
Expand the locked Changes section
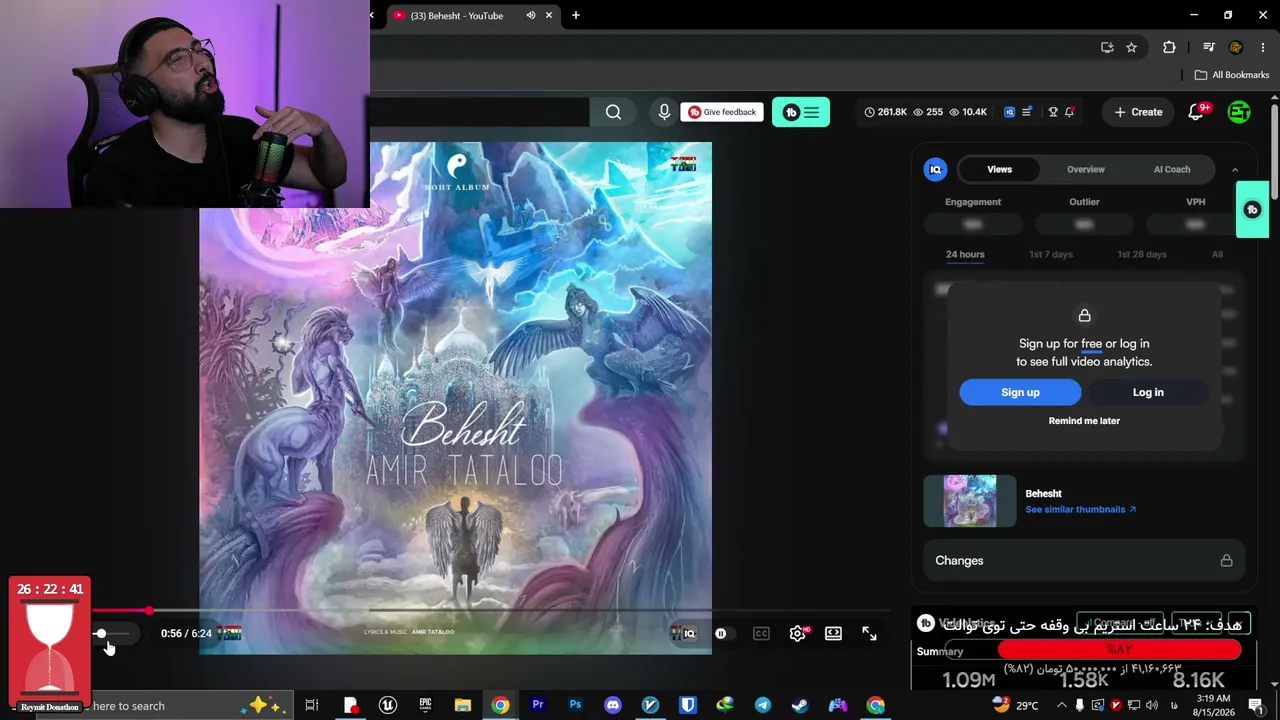point(1084,561)
